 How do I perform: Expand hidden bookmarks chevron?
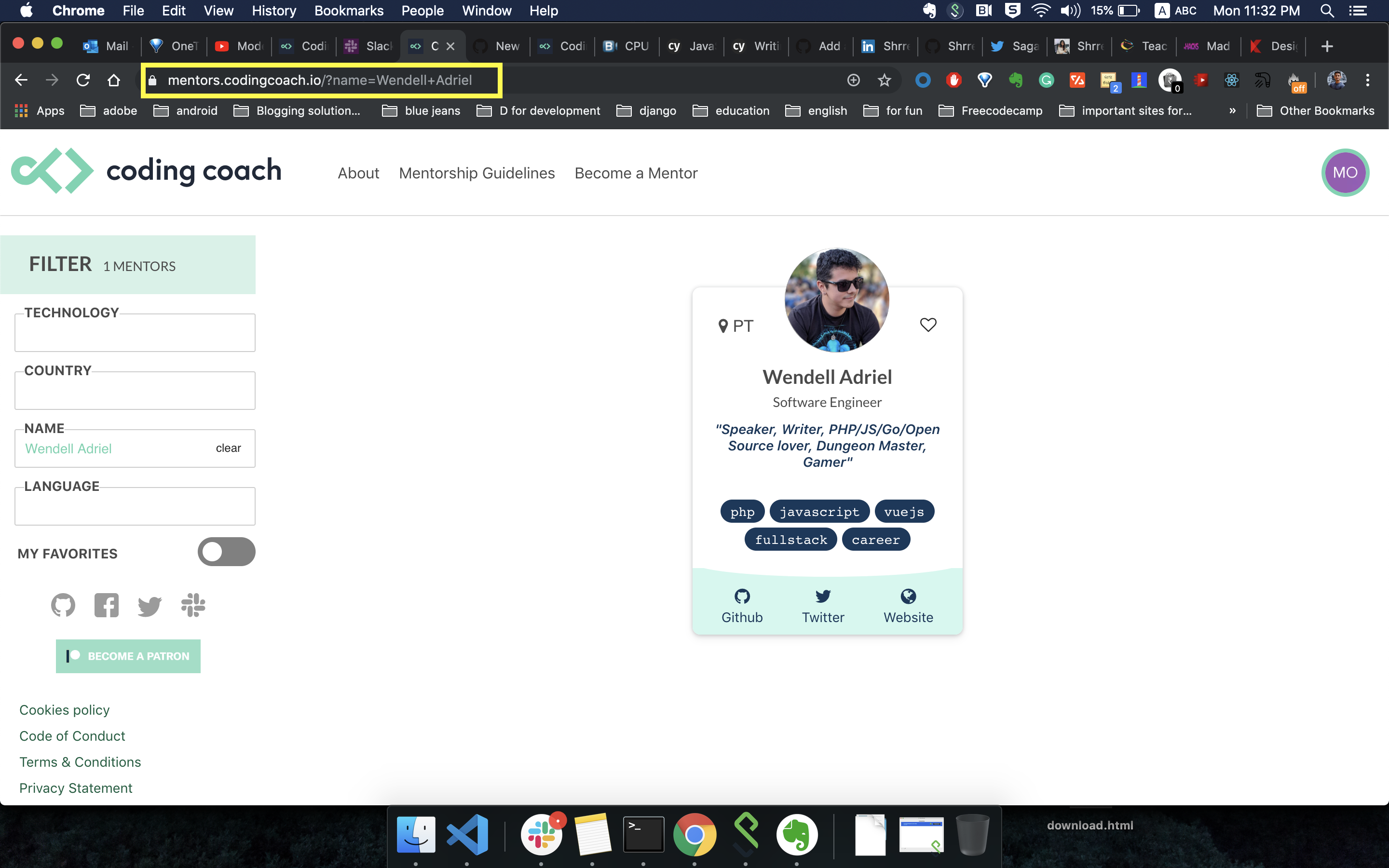[1232, 111]
